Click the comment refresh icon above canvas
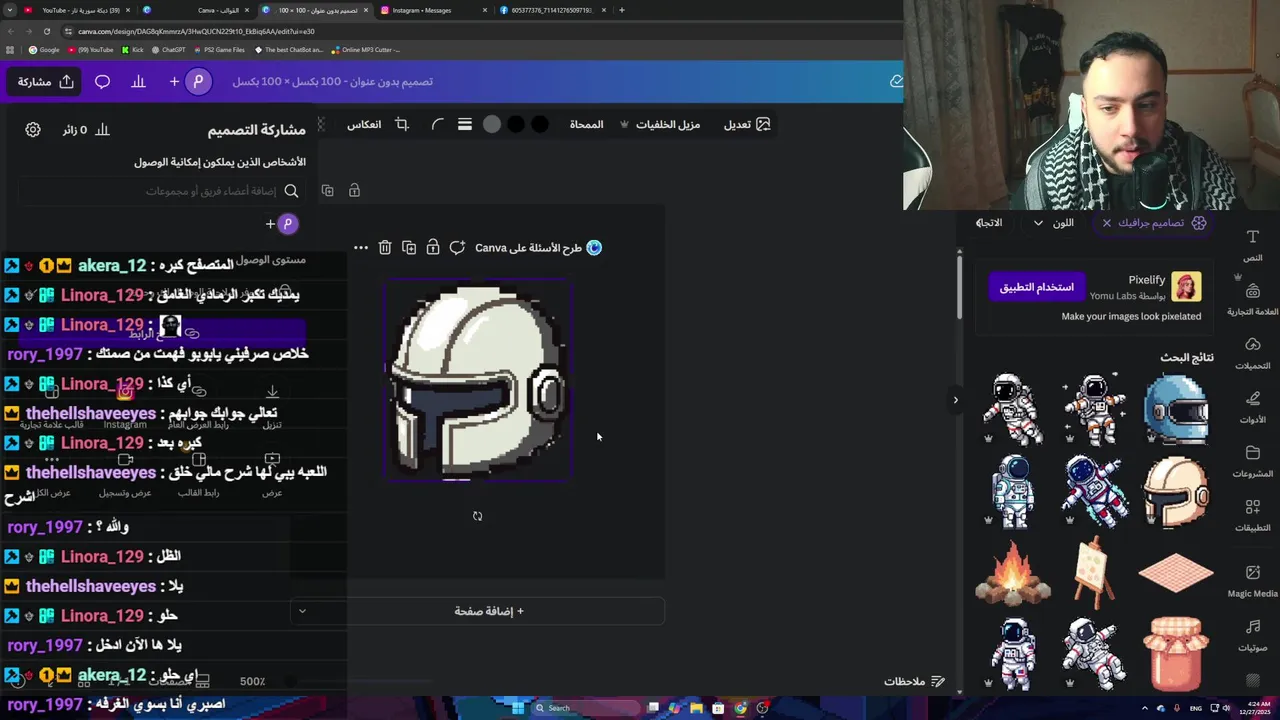This screenshot has width=1280, height=720. (457, 247)
